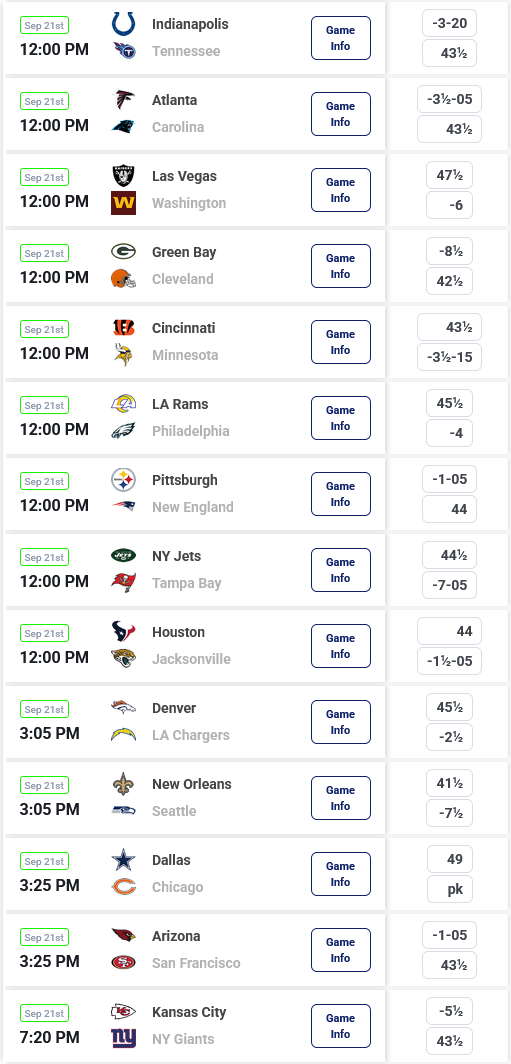Select the Indianapolis -3-20 spread
511x1064 pixels.
(449, 23)
